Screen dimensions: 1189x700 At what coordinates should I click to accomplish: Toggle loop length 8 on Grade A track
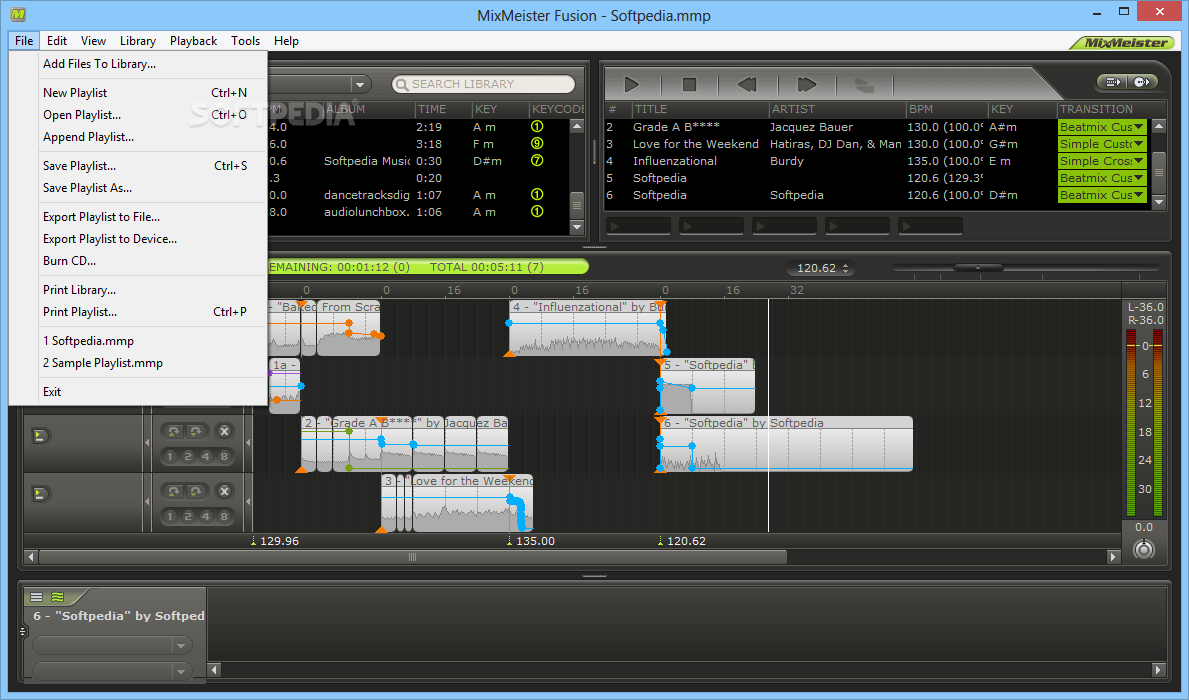click(224, 457)
